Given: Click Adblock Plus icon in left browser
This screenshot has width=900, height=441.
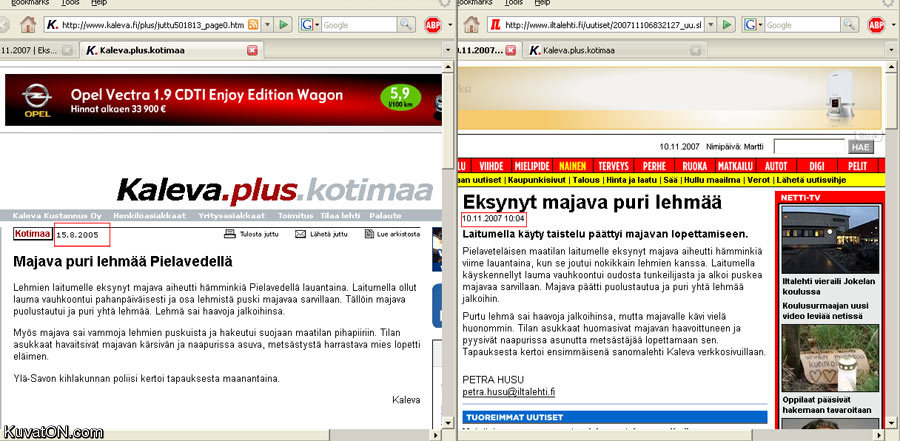Looking at the screenshot, I should click(x=433, y=25).
